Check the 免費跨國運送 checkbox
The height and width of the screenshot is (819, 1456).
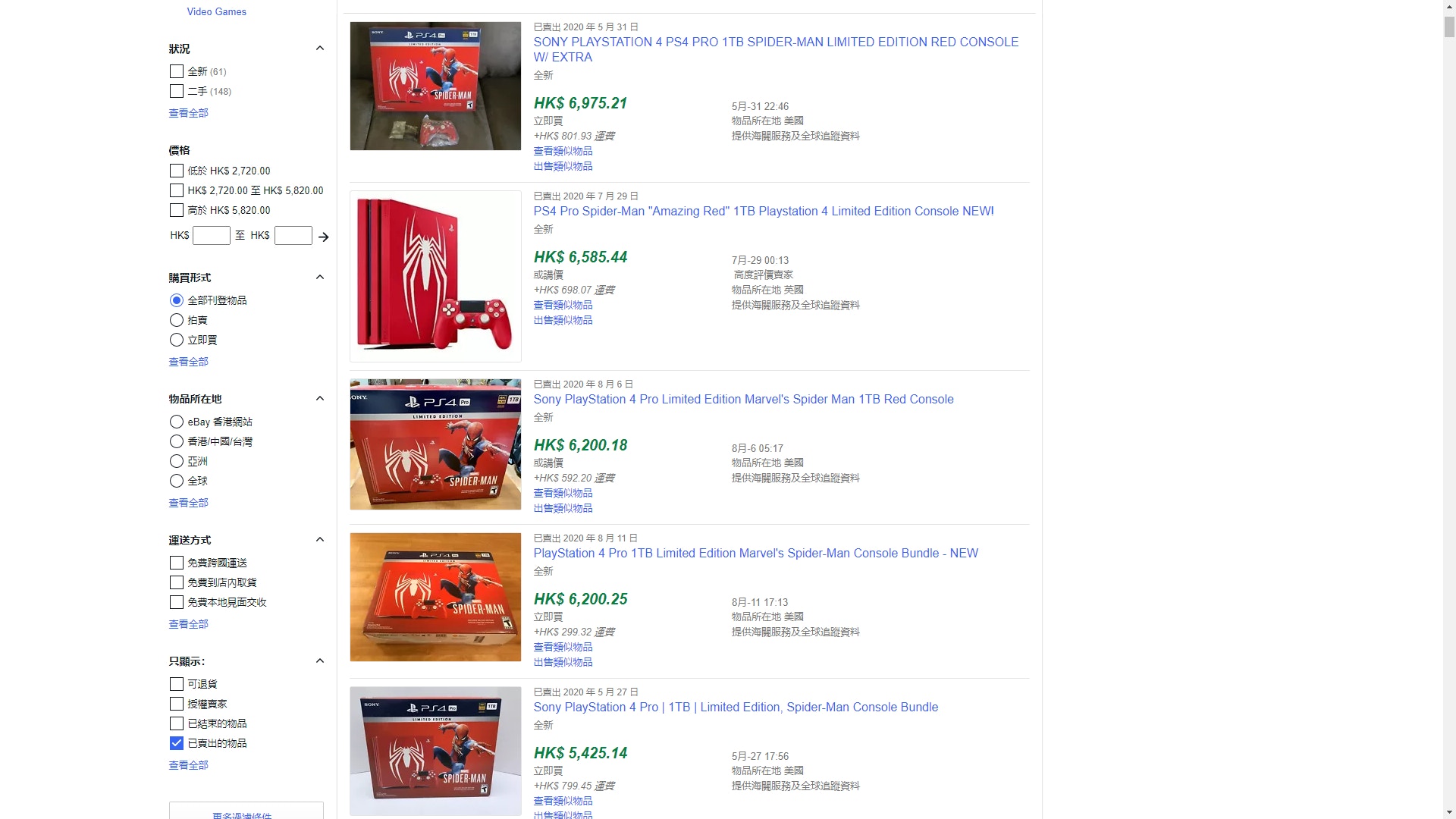(x=177, y=563)
